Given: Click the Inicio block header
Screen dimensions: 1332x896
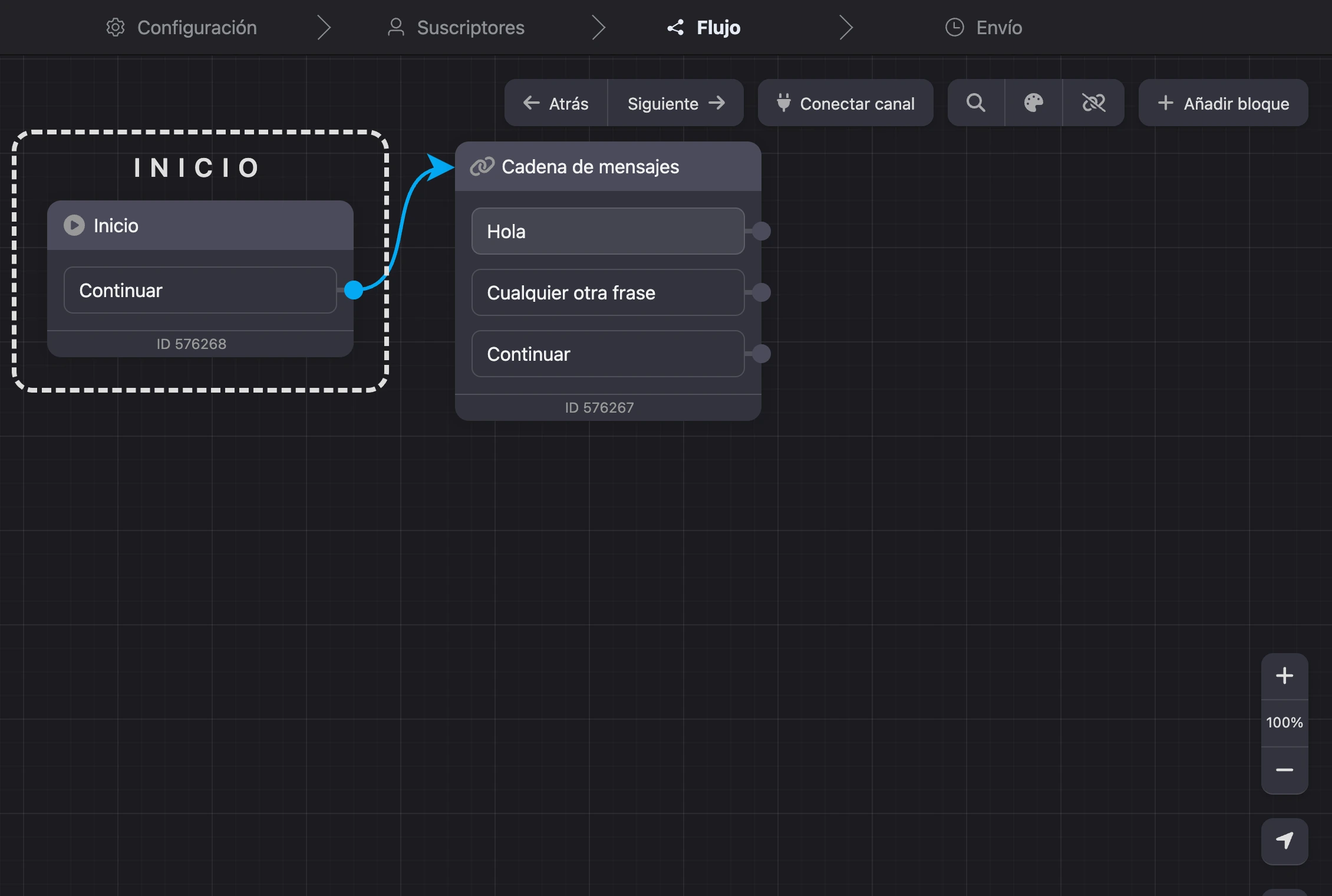Looking at the screenshot, I should click(x=200, y=225).
